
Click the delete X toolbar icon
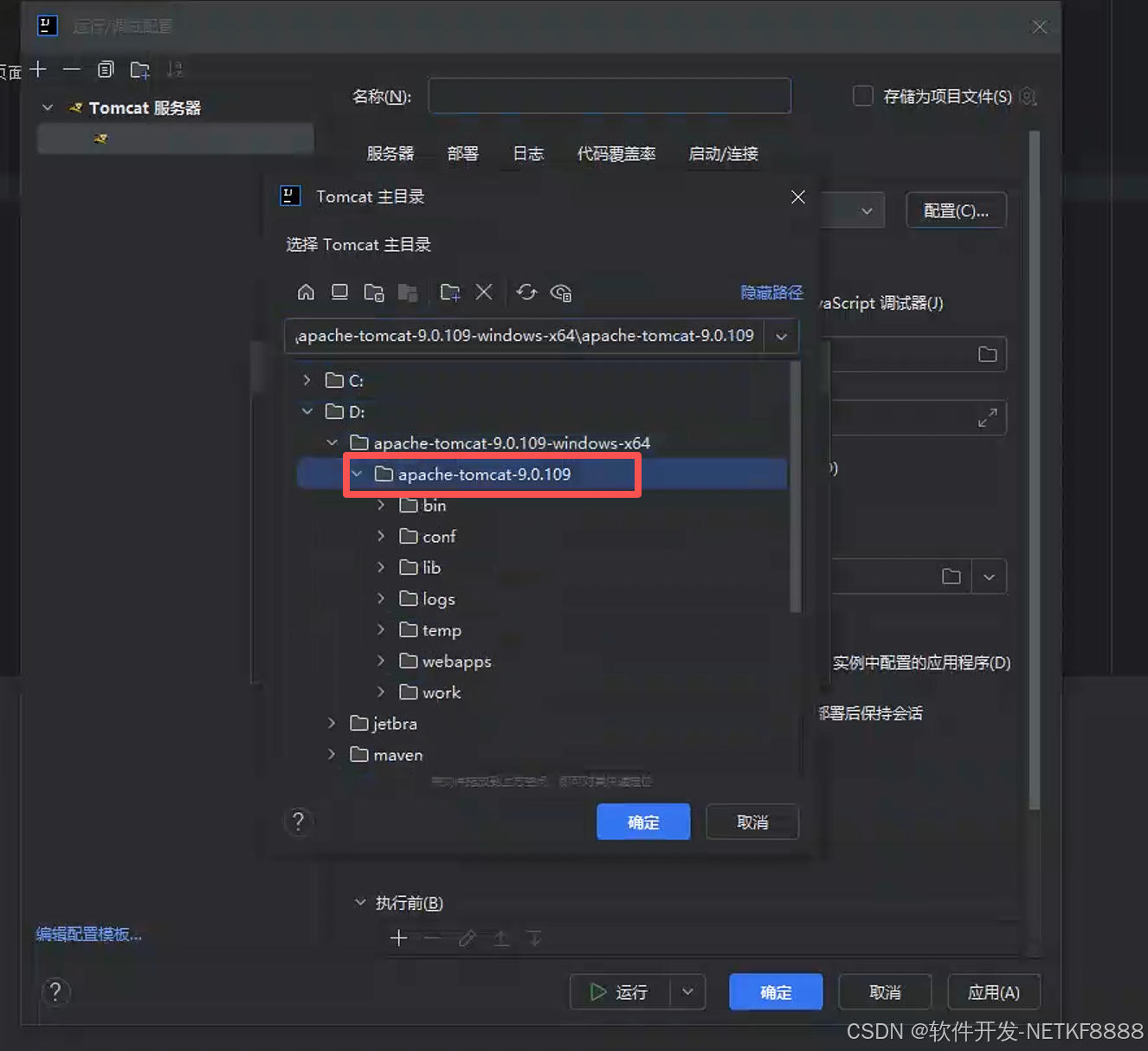[x=484, y=292]
